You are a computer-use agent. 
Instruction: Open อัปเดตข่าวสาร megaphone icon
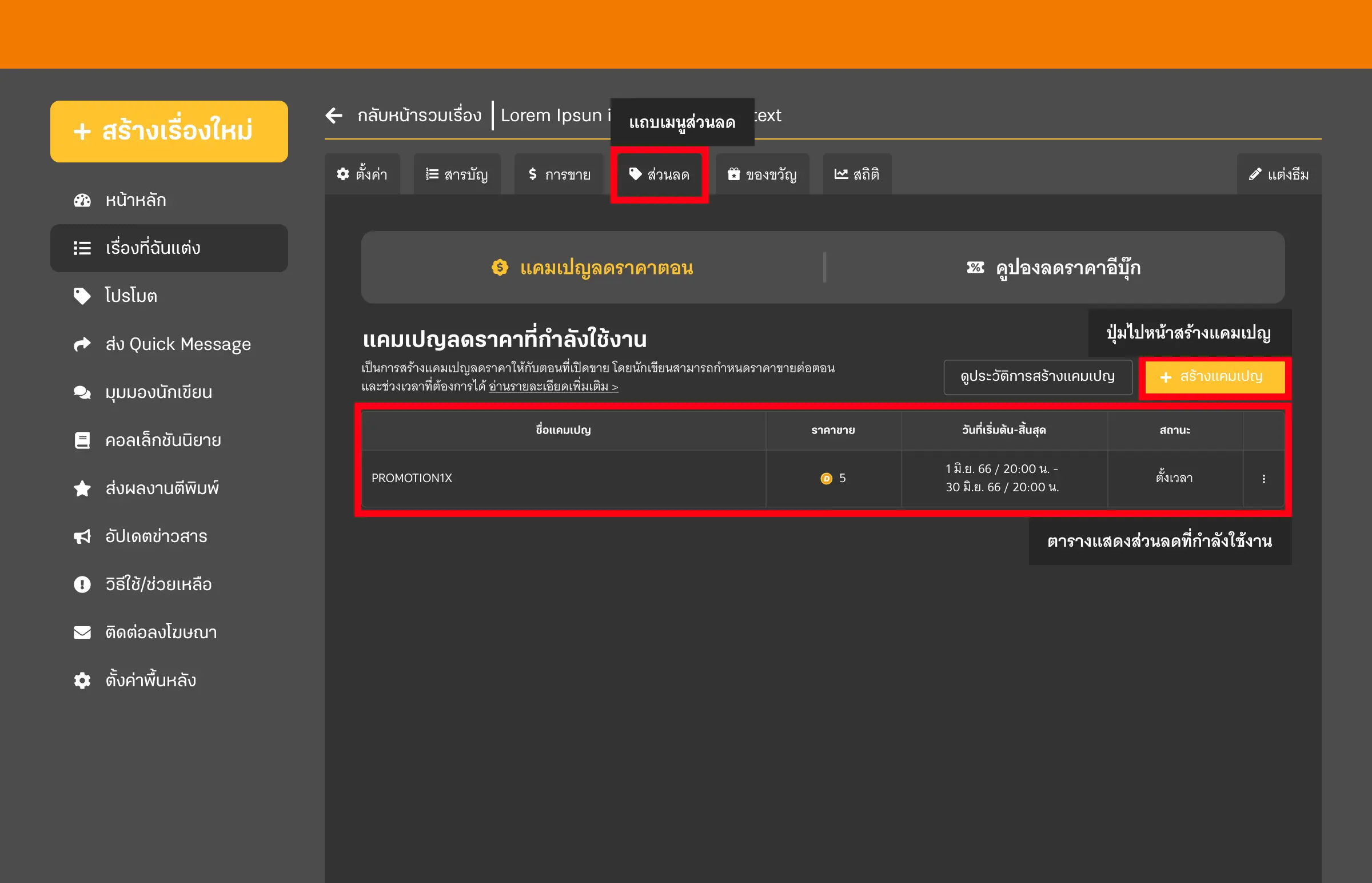[x=82, y=536]
